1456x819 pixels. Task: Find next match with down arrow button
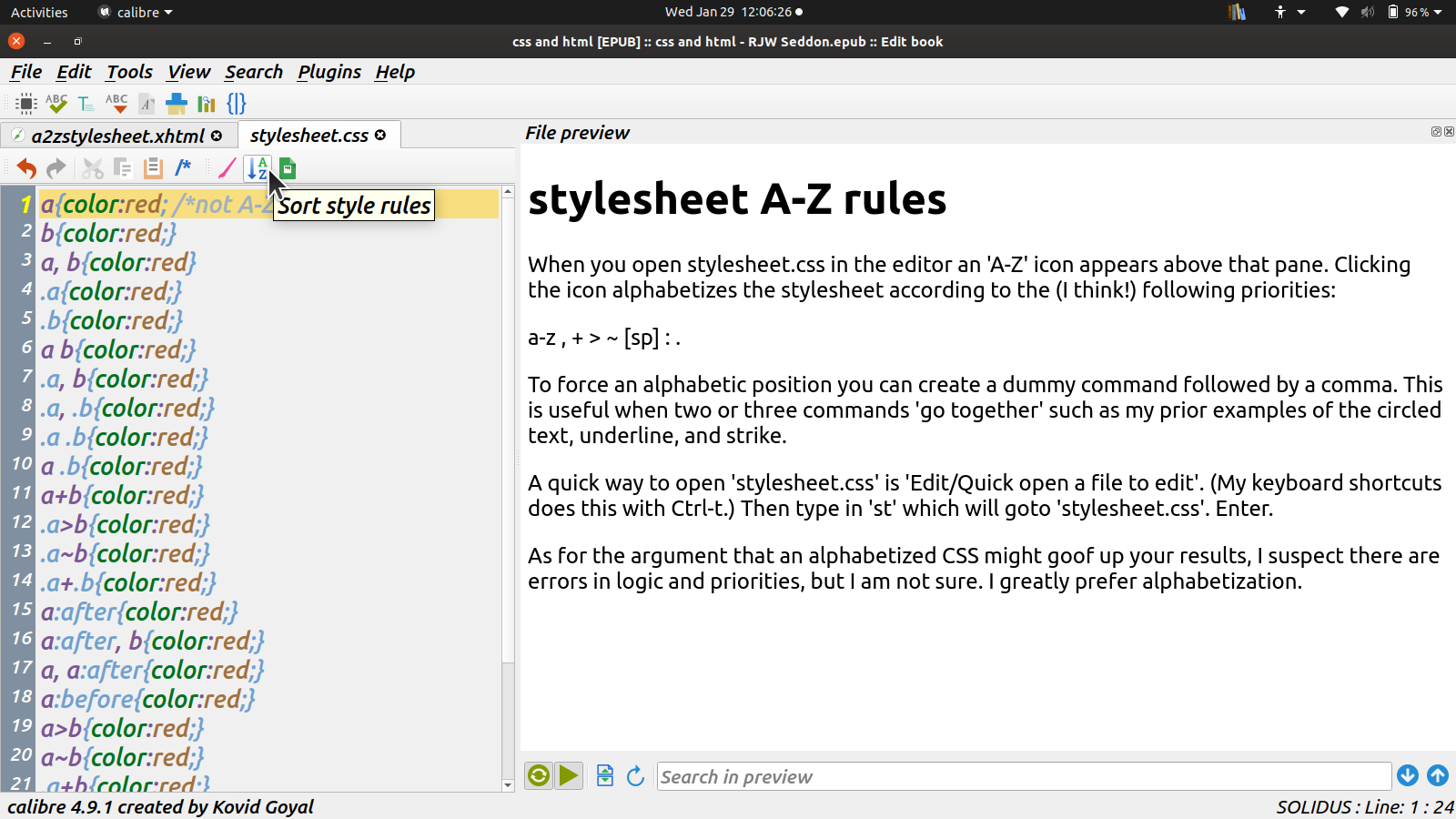1407,775
